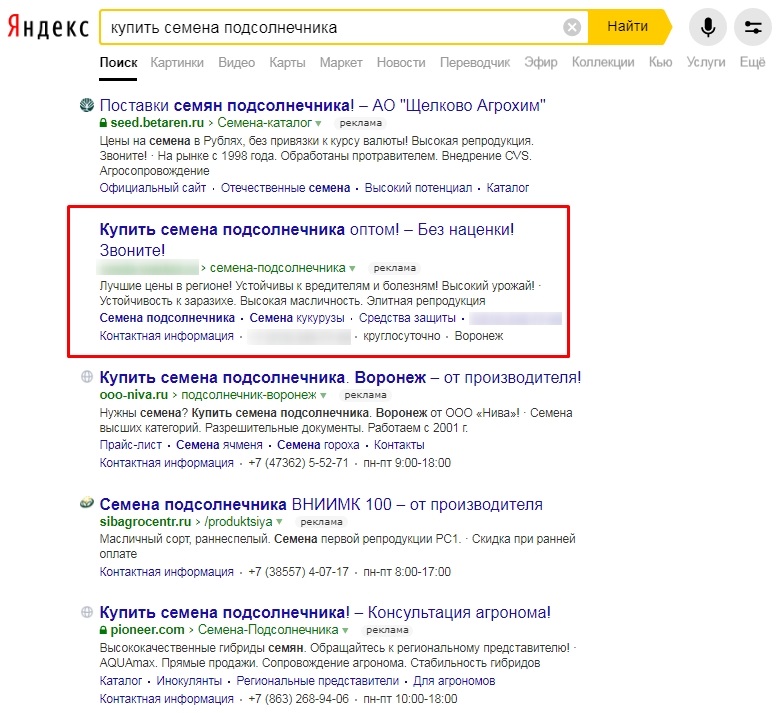Open search settings sliders icon
This screenshot has width=777, height=713.
tap(753, 27)
